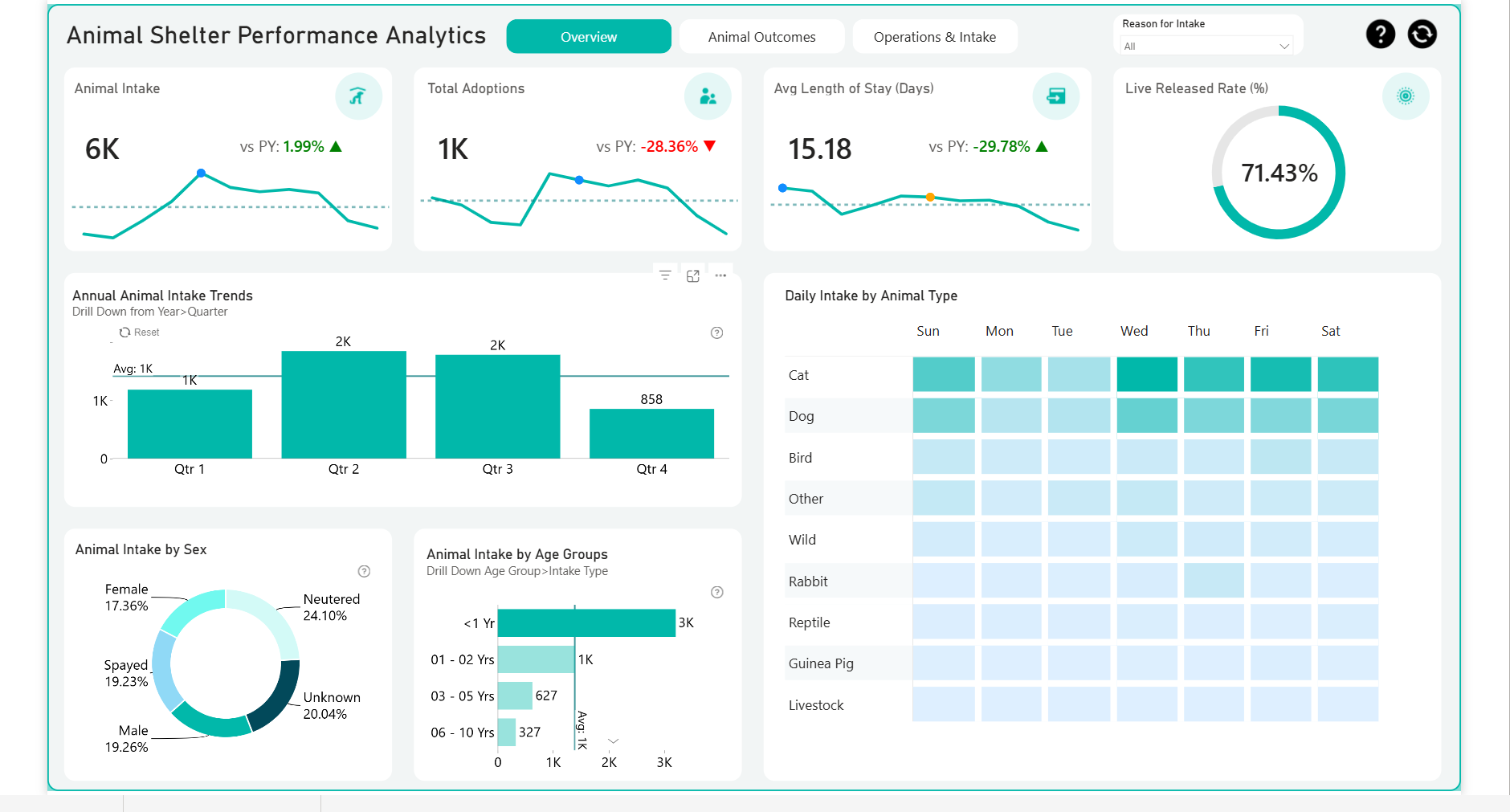Viewport: 1510px width, 812px height.
Task: Open the Reason for Intake dropdown
Action: 1206,46
